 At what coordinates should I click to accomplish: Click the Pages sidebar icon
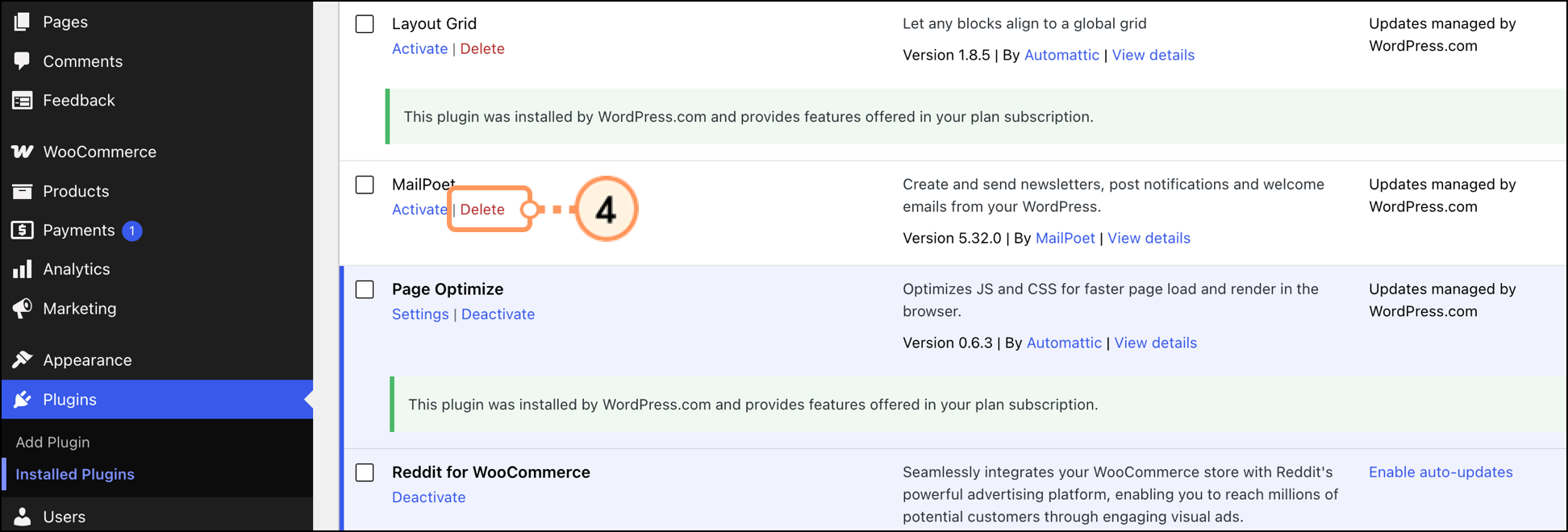pos(22,22)
